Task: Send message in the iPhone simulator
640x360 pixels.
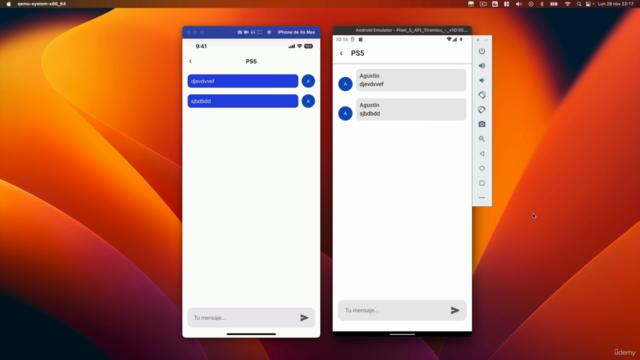Action: tap(304, 318)
